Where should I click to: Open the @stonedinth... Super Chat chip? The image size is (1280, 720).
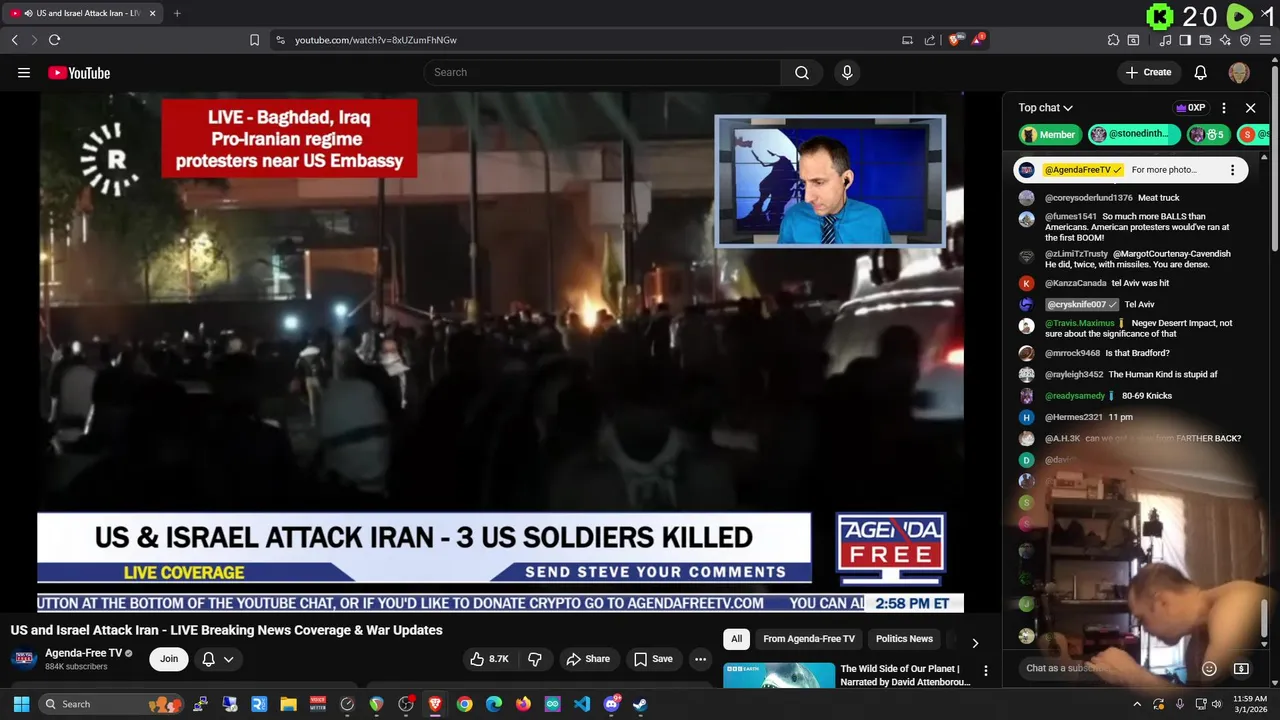[x=1134, y=134]
